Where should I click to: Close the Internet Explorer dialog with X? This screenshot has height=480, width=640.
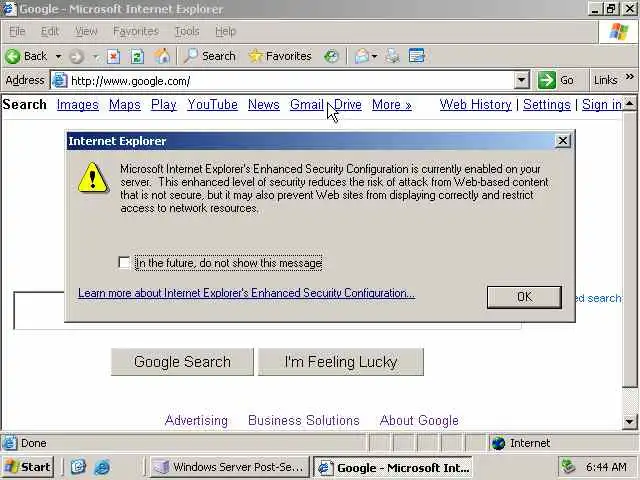click(562, 141)
